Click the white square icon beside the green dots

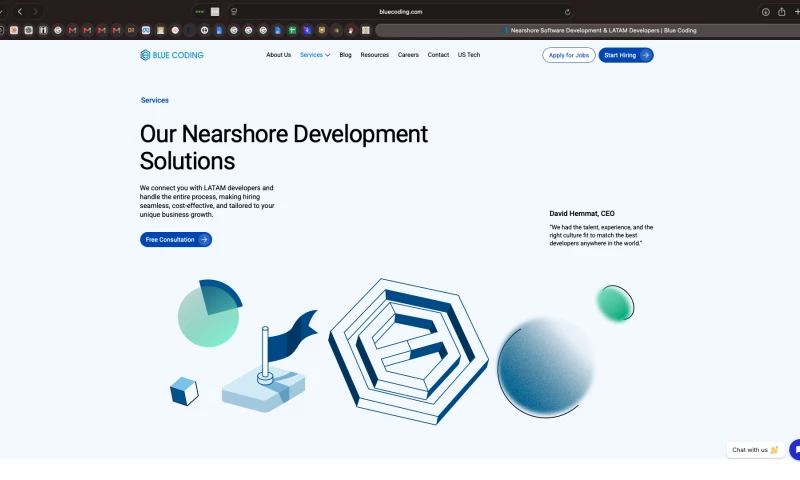pos(215,11)
